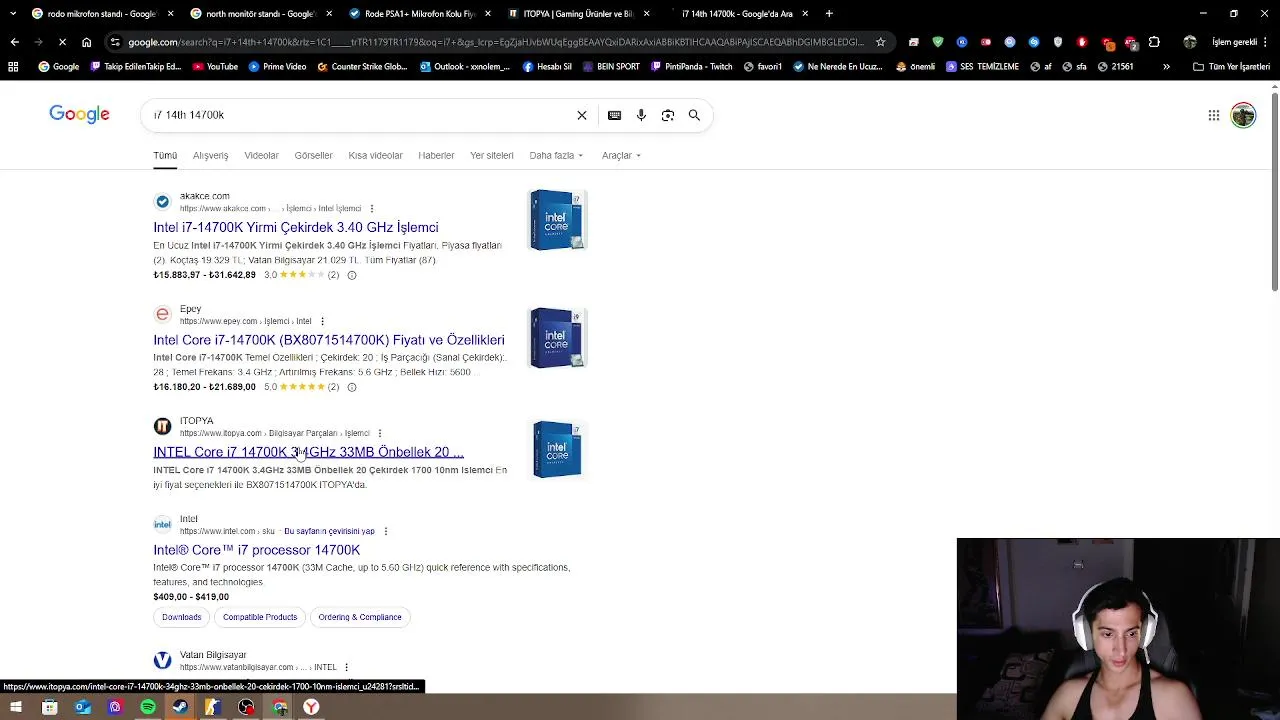Open the Epey processor box thumbnail
Image resolution: width=1280 pixels, height=720 pixels.
[x=557, y=338]
